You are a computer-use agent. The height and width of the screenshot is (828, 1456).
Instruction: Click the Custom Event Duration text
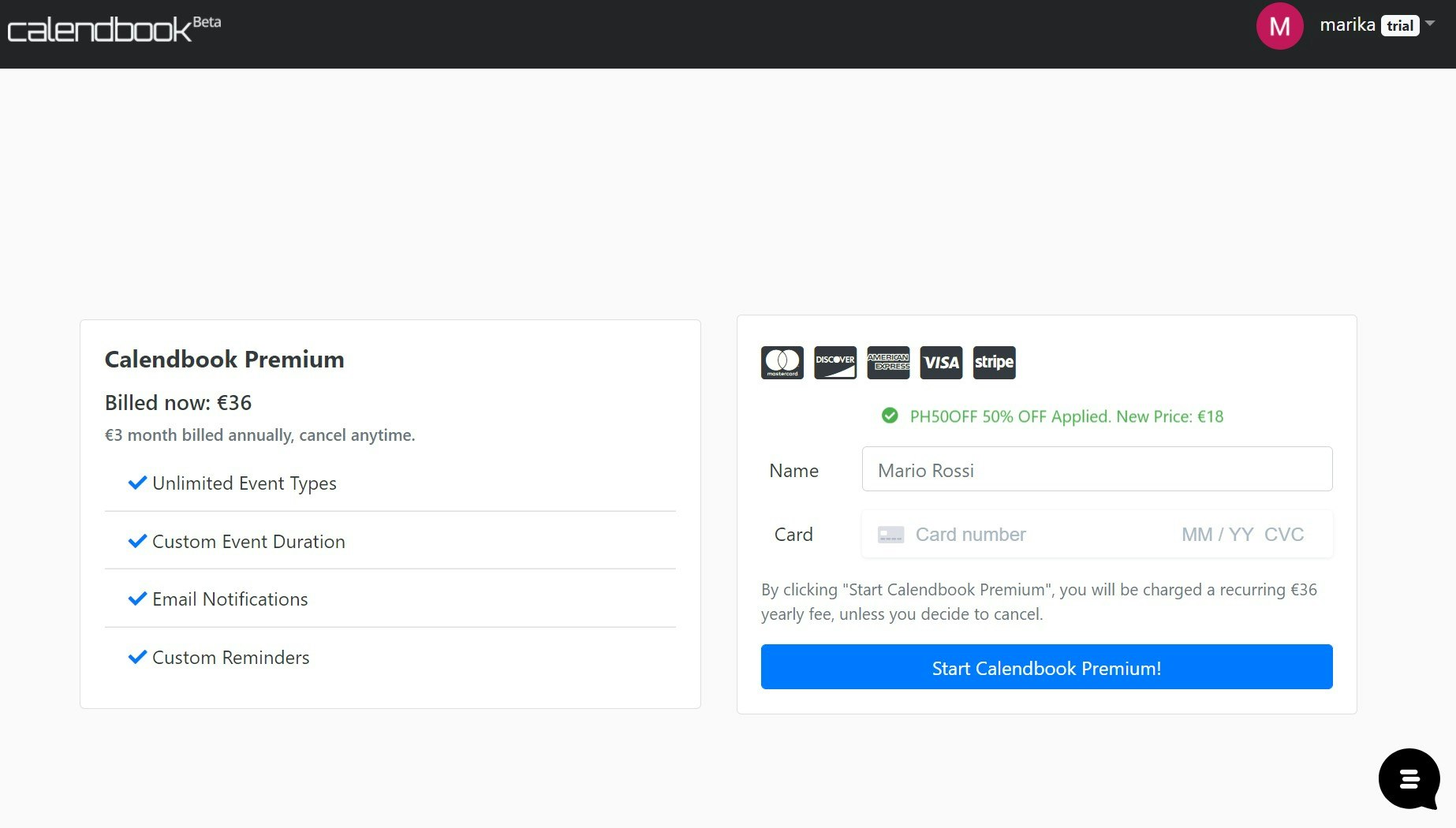tap(248, 542)
